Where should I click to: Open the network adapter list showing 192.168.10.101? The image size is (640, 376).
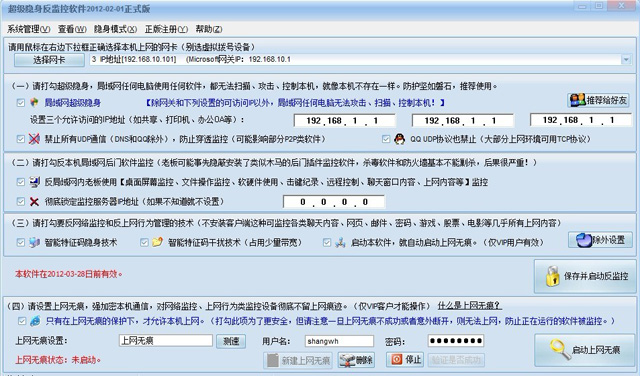(360, 60)
